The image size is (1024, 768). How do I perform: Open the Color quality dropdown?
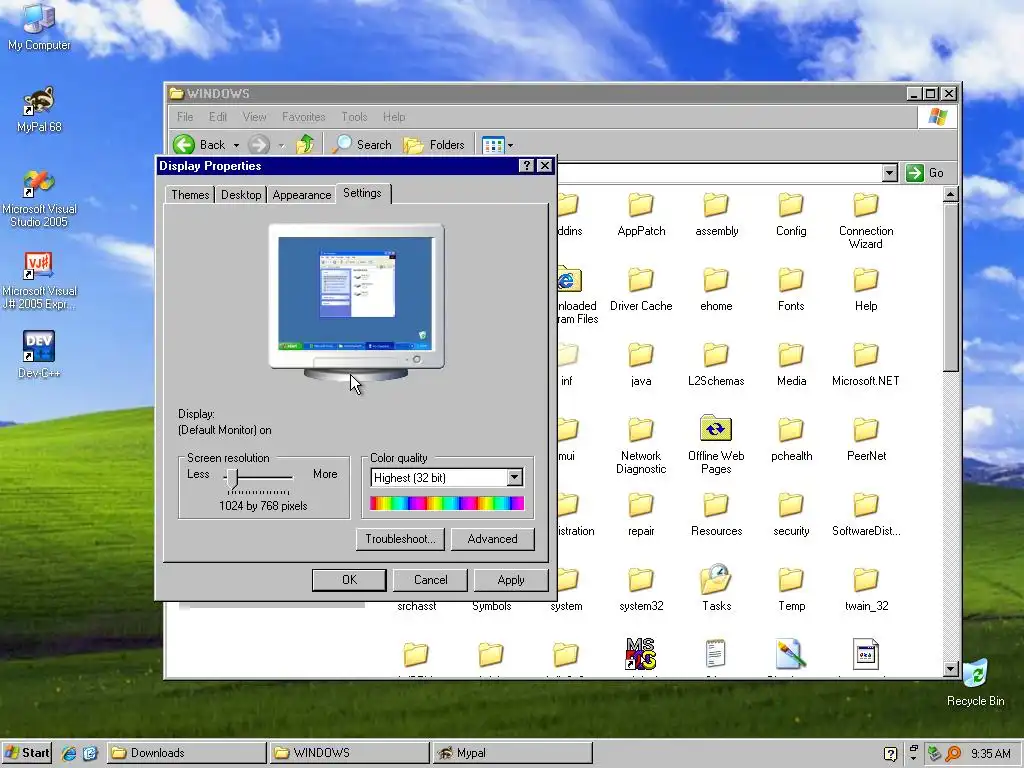[515, 477]
